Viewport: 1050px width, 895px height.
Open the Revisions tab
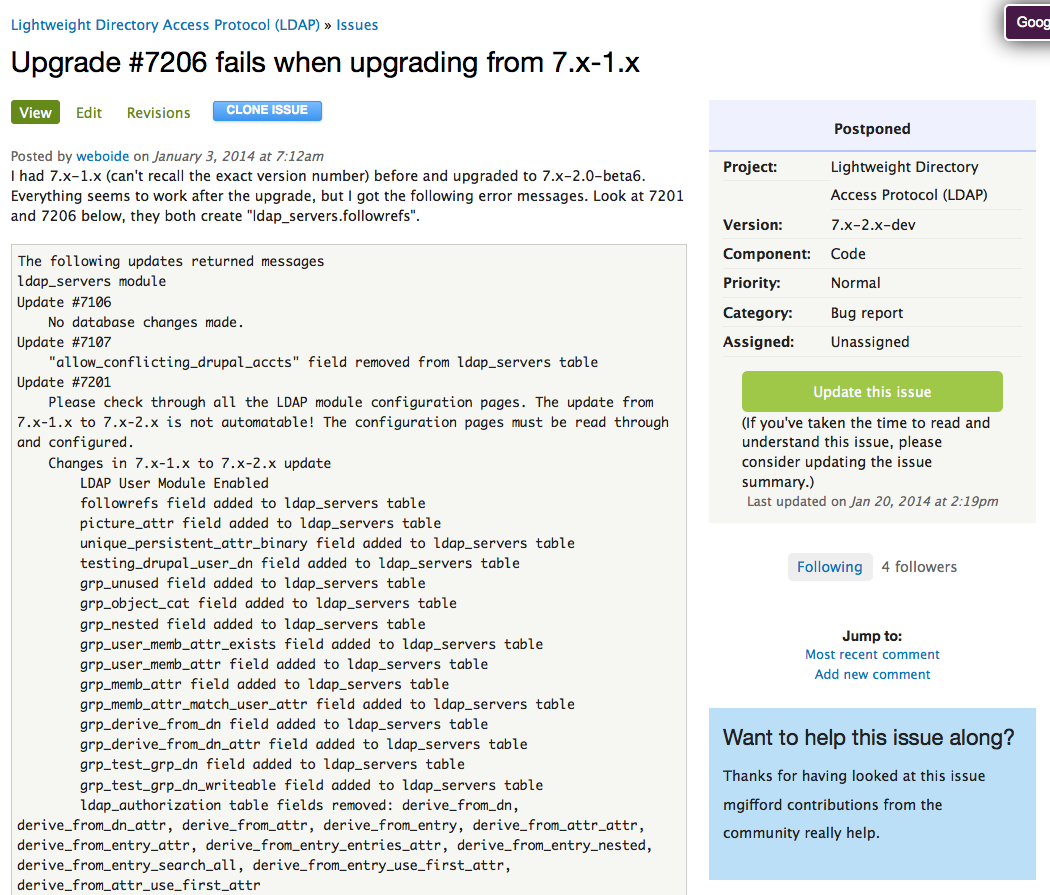(x=158, y=113)
